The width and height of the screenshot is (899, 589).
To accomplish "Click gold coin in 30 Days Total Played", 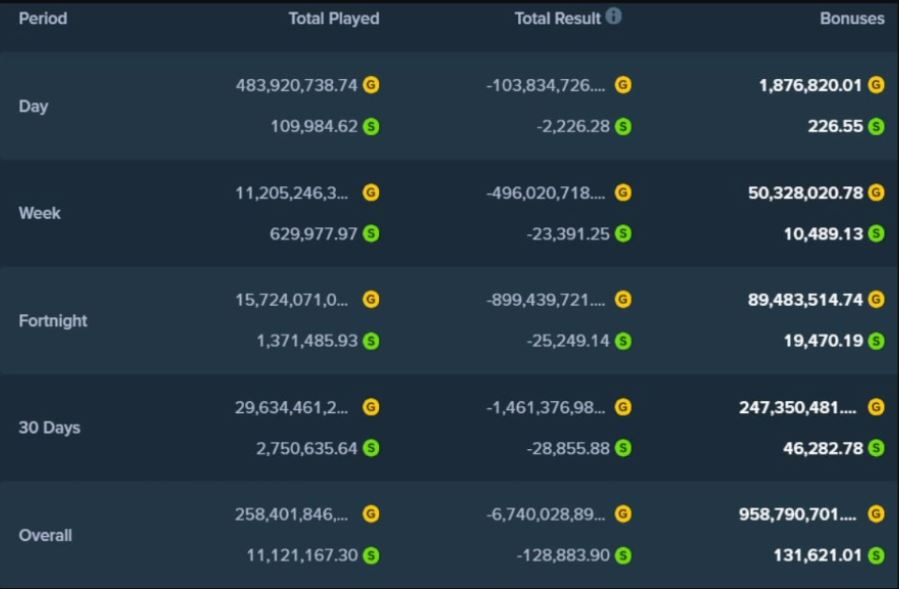I will point(371,407).
